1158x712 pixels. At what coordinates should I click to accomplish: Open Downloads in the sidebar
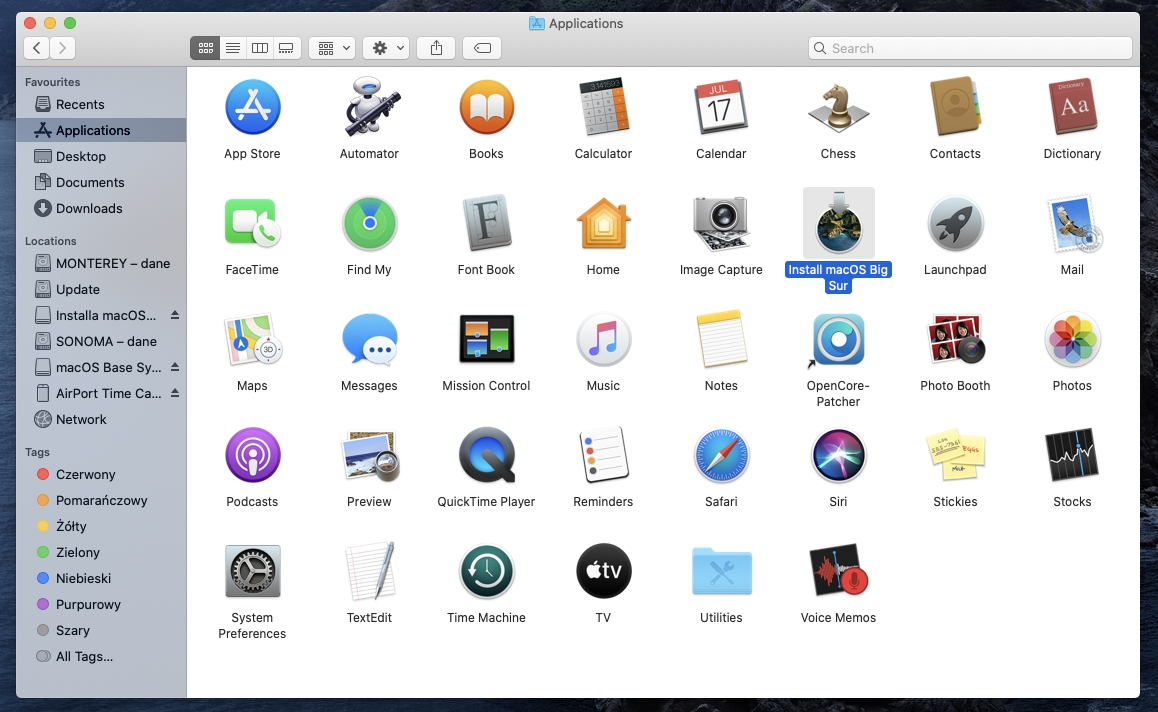(x=102, y=208)
